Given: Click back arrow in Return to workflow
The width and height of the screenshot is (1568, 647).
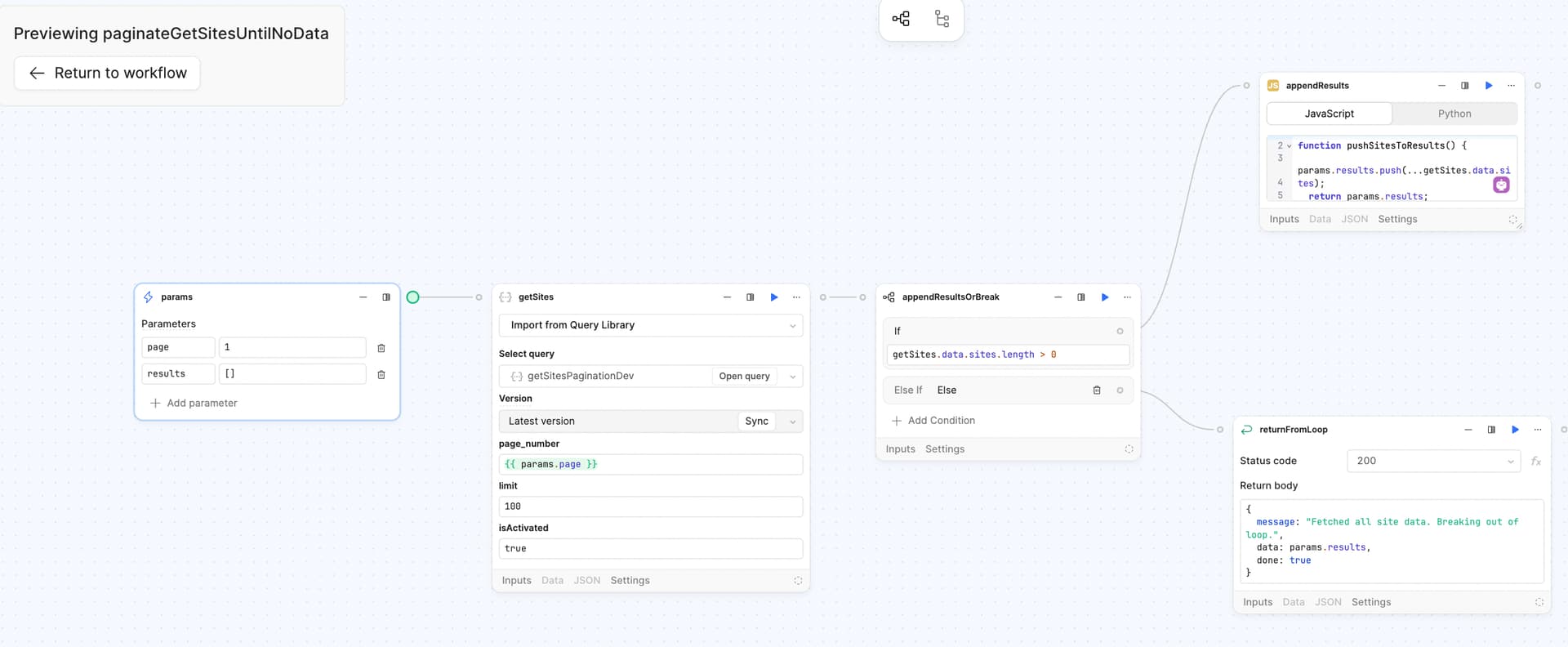Looking at the screenshot, I should pyautogui.click(x=37, y=73).
